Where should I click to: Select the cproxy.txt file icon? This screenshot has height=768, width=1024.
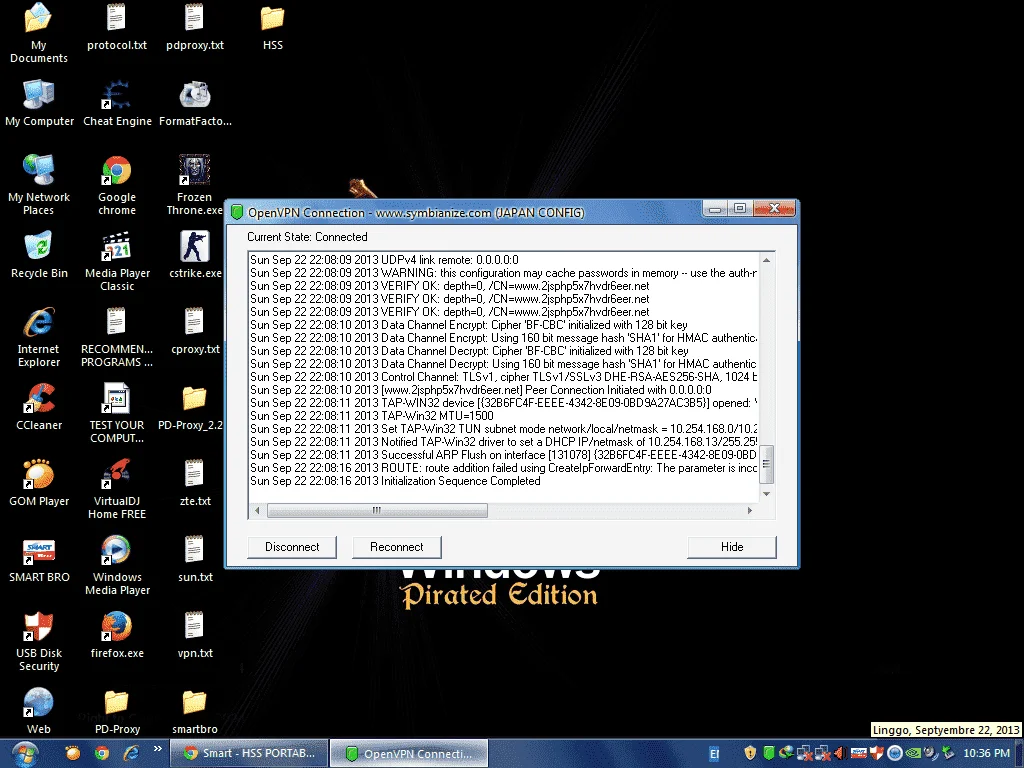tap(195, 331)
